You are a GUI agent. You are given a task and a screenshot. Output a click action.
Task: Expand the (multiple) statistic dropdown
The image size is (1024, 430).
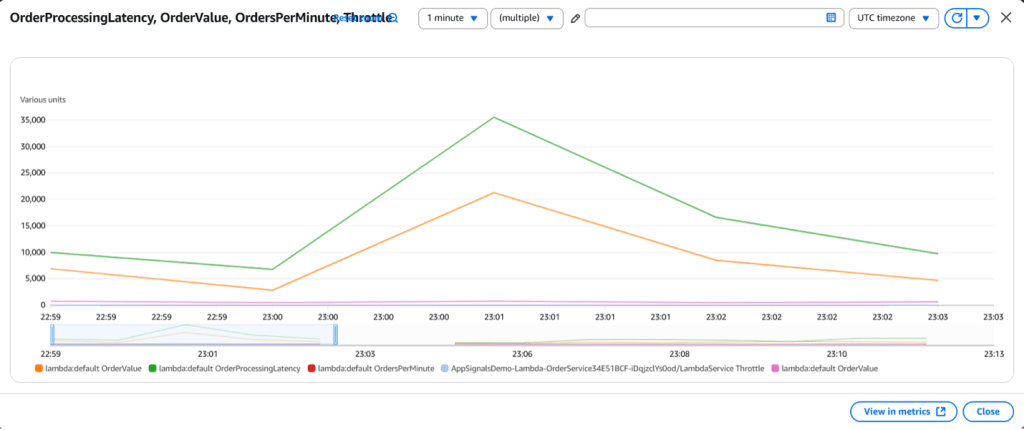[x=527, y=18]
